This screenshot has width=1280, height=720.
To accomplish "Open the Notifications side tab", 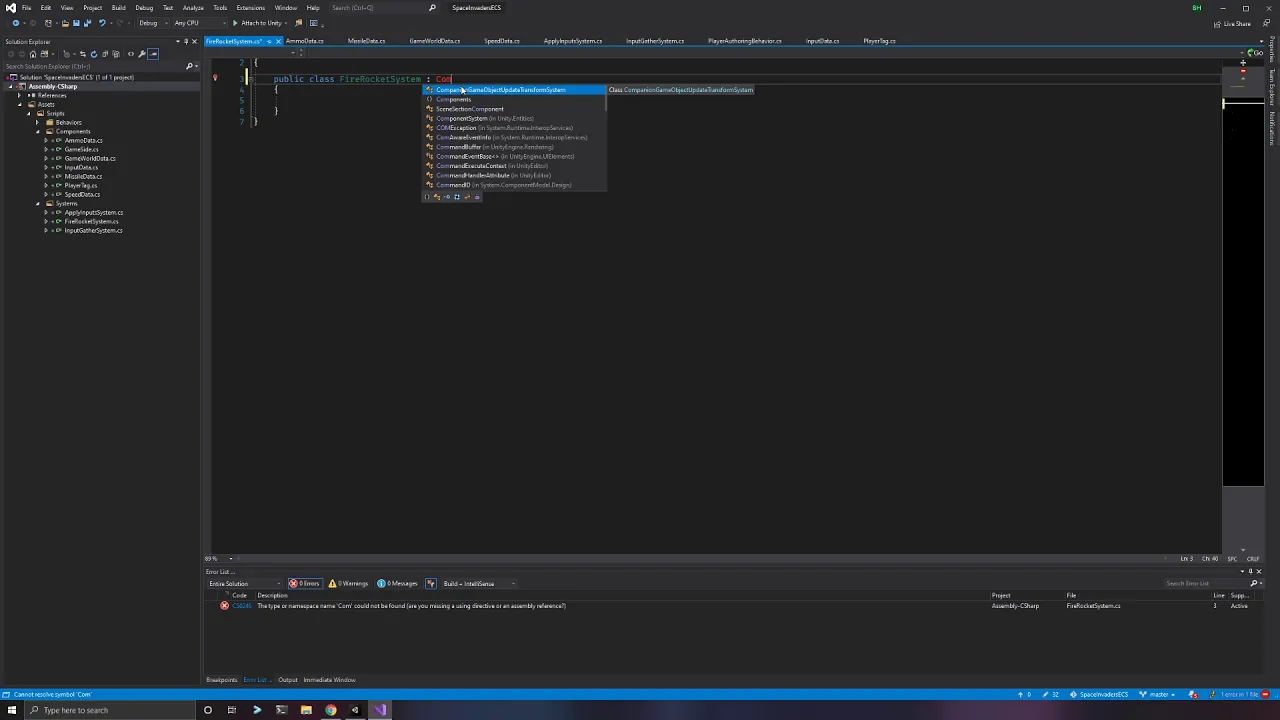I will 1272,127.
